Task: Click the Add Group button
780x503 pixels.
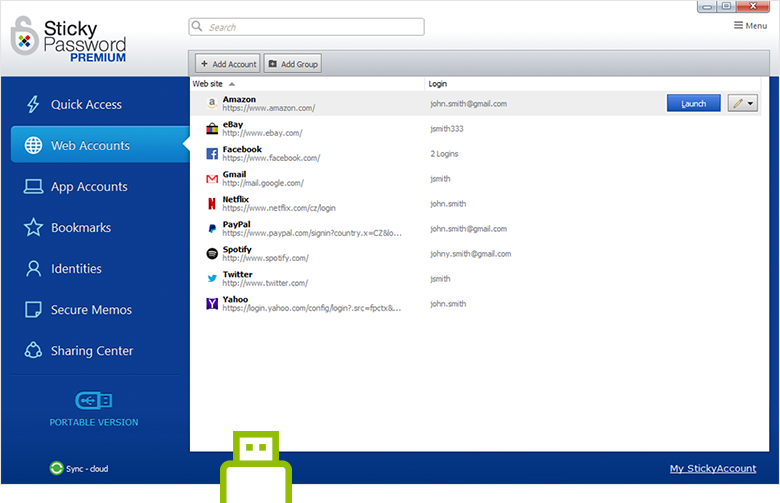Action: pyautogui.click(x=292, y=64)
